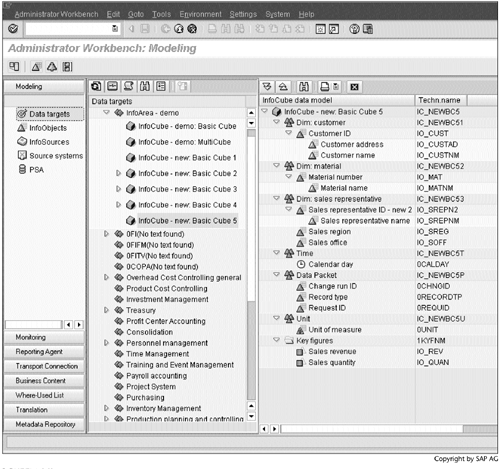Collapse the Data Packet dimension
Image resolution: width=500 pixels, height=470 pixels.
pyautogui.click(x=276, y=275)
